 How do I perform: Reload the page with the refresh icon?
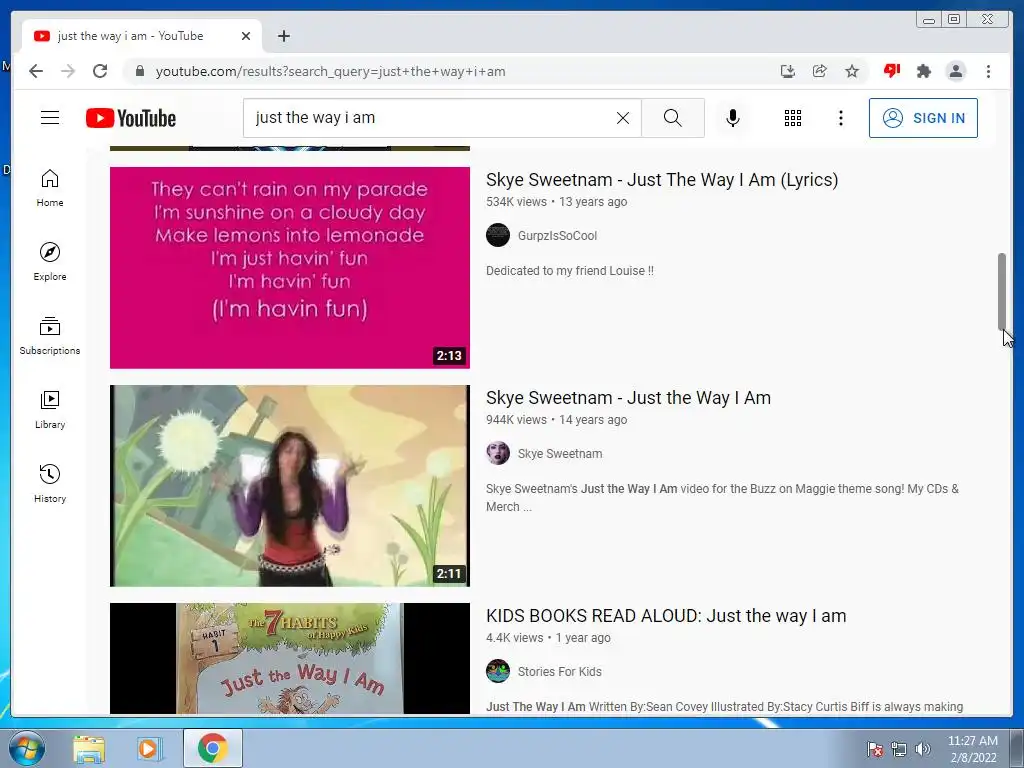coord(100,71)
